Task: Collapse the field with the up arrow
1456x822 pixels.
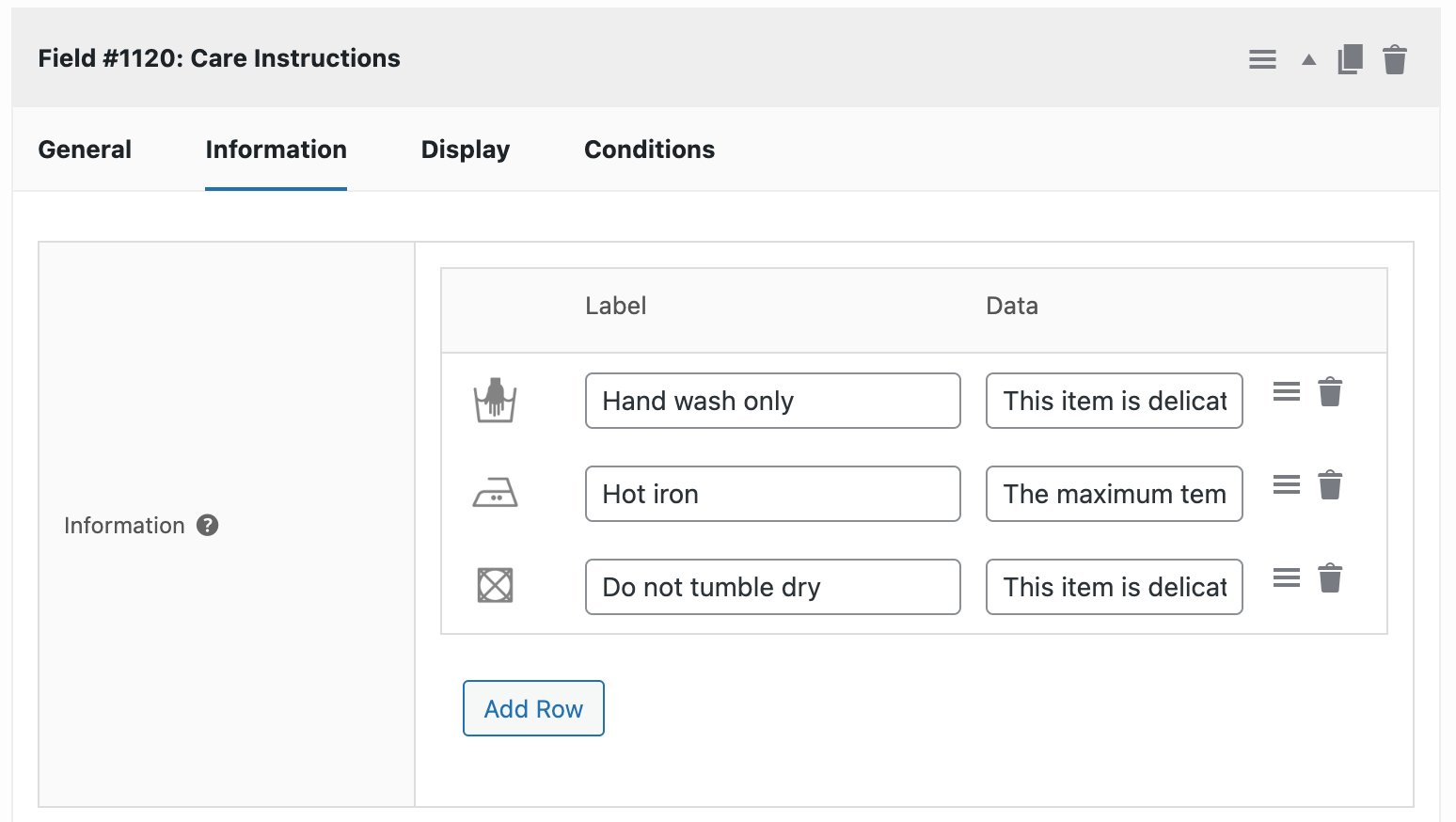Action: coord(1307,58)
